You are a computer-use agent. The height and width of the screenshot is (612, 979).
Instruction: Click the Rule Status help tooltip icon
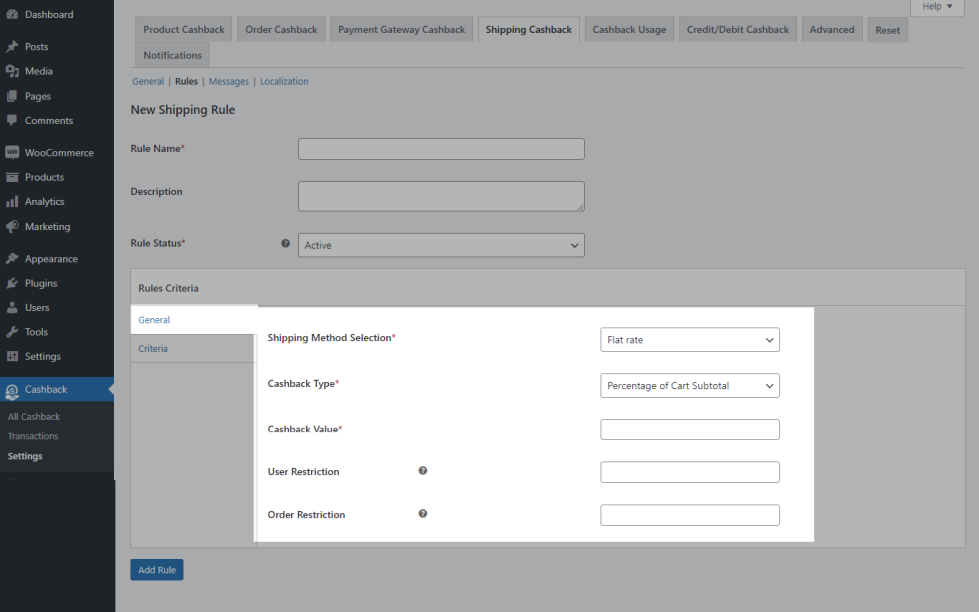pos(286,244)
